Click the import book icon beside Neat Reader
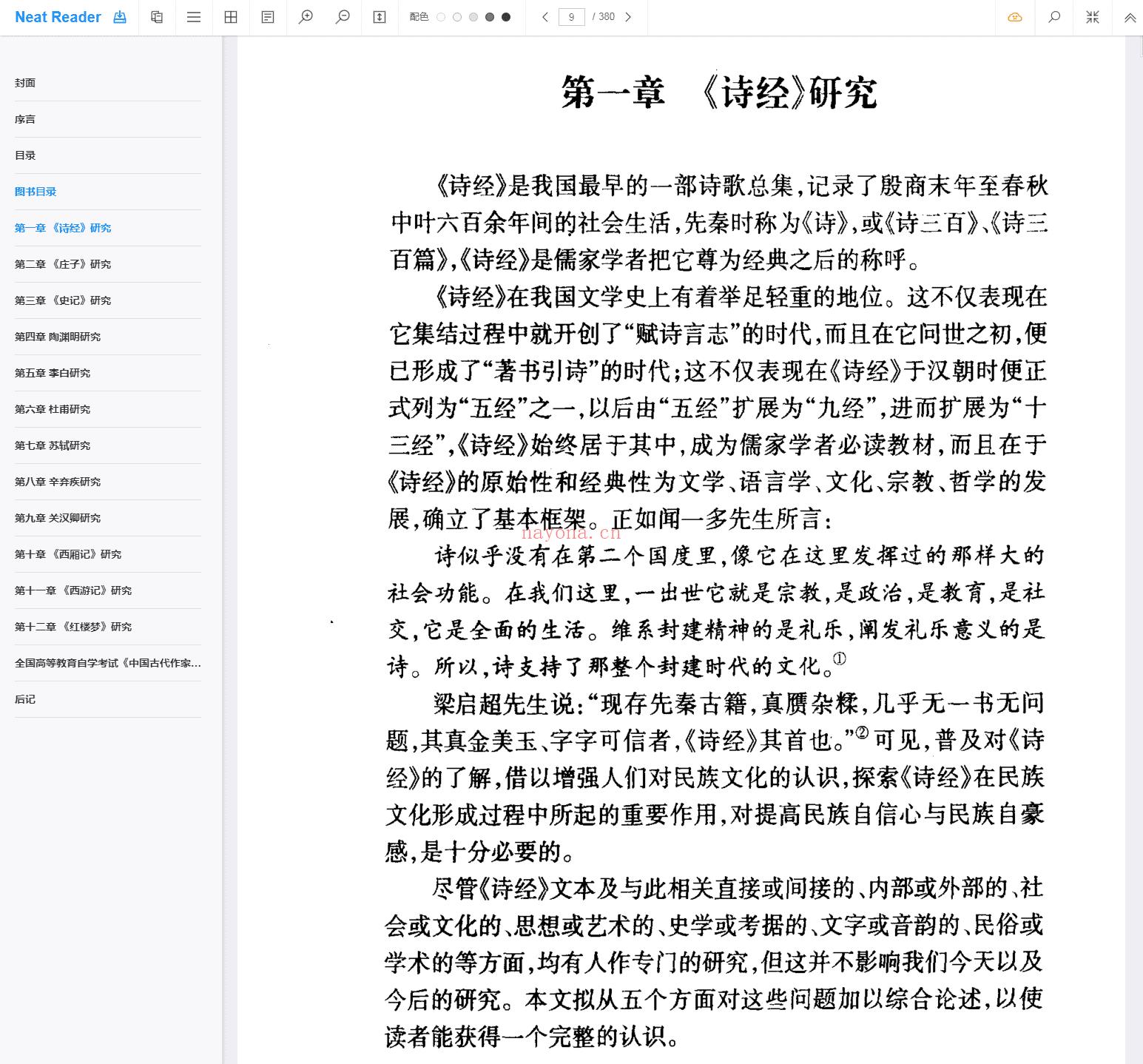The height and width of the screenshot is (1064, 1143). (120, 17)
